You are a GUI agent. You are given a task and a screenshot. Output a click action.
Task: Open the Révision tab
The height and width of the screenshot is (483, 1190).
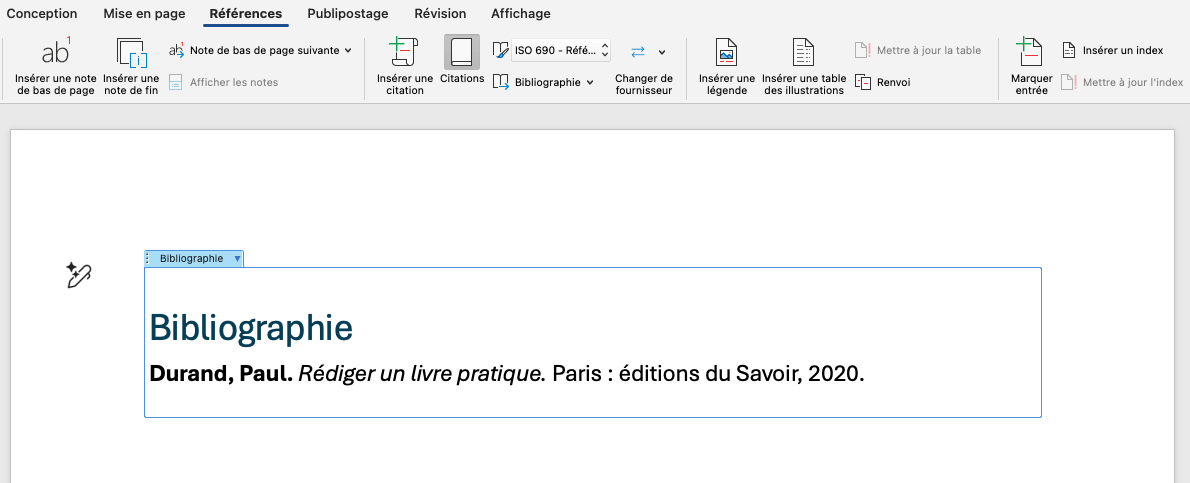[440, 13]
